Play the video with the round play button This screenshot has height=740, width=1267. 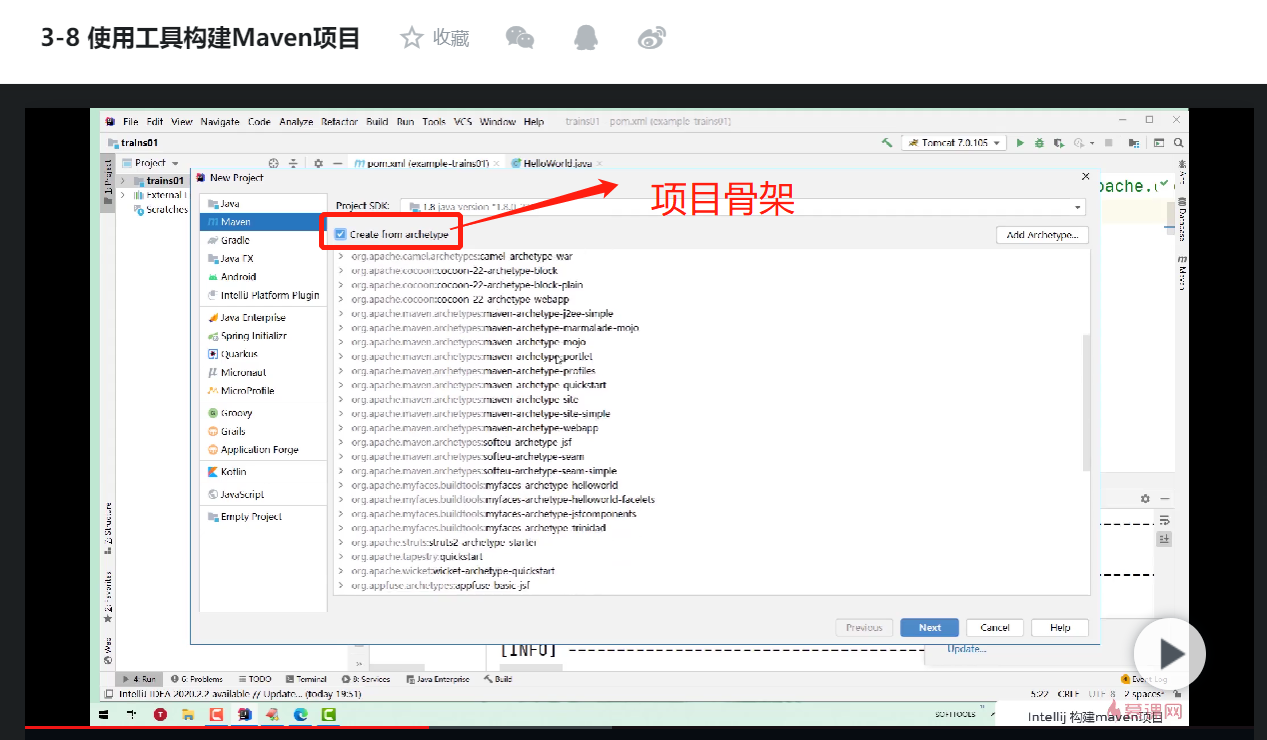click(x=1170, y=654)
